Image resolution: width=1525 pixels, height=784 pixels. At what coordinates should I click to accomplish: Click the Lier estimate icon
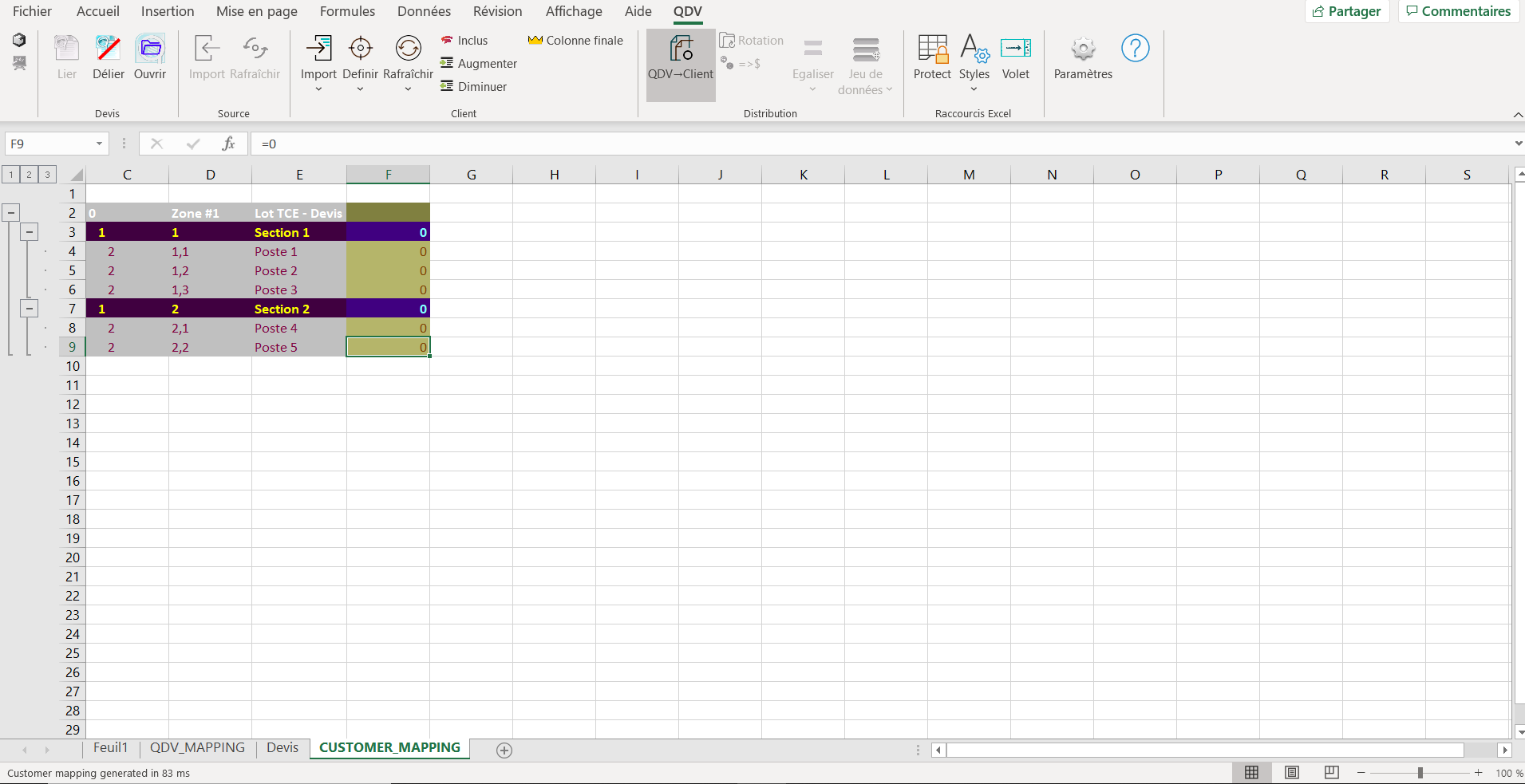click(67, 49)
